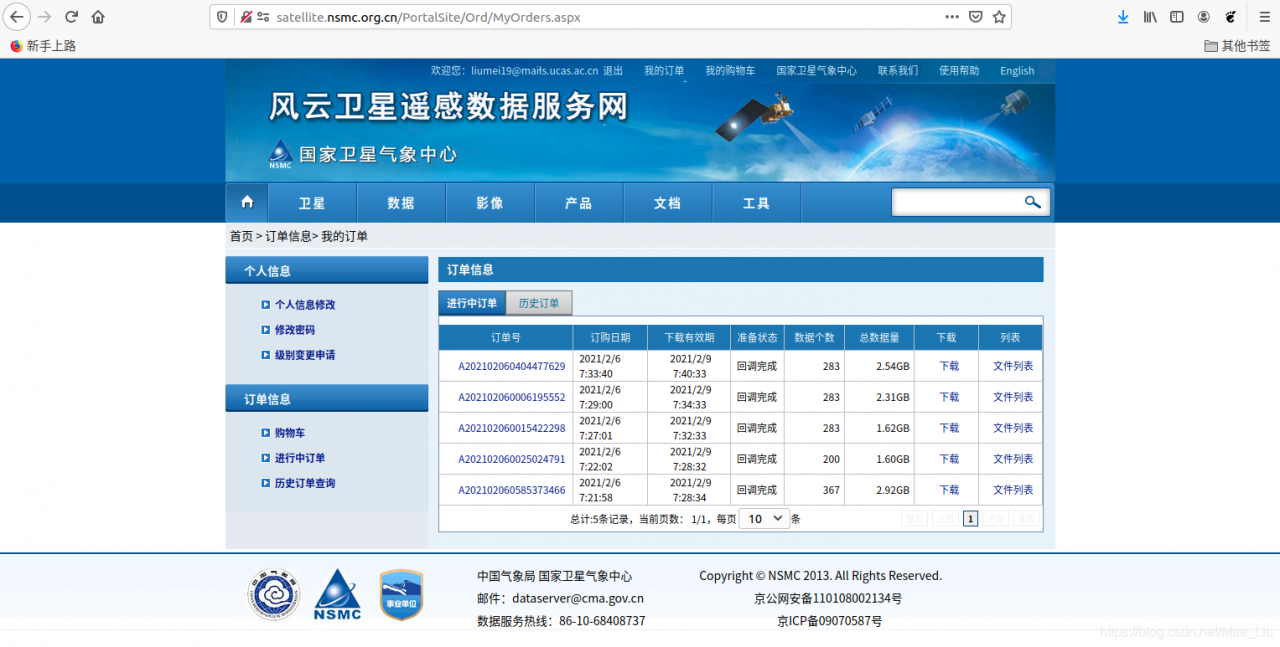Viewport: 1280px width, 647px height.
Task: Click 下载 for the 2.54GB order
Action: click(x=949, y=366)
